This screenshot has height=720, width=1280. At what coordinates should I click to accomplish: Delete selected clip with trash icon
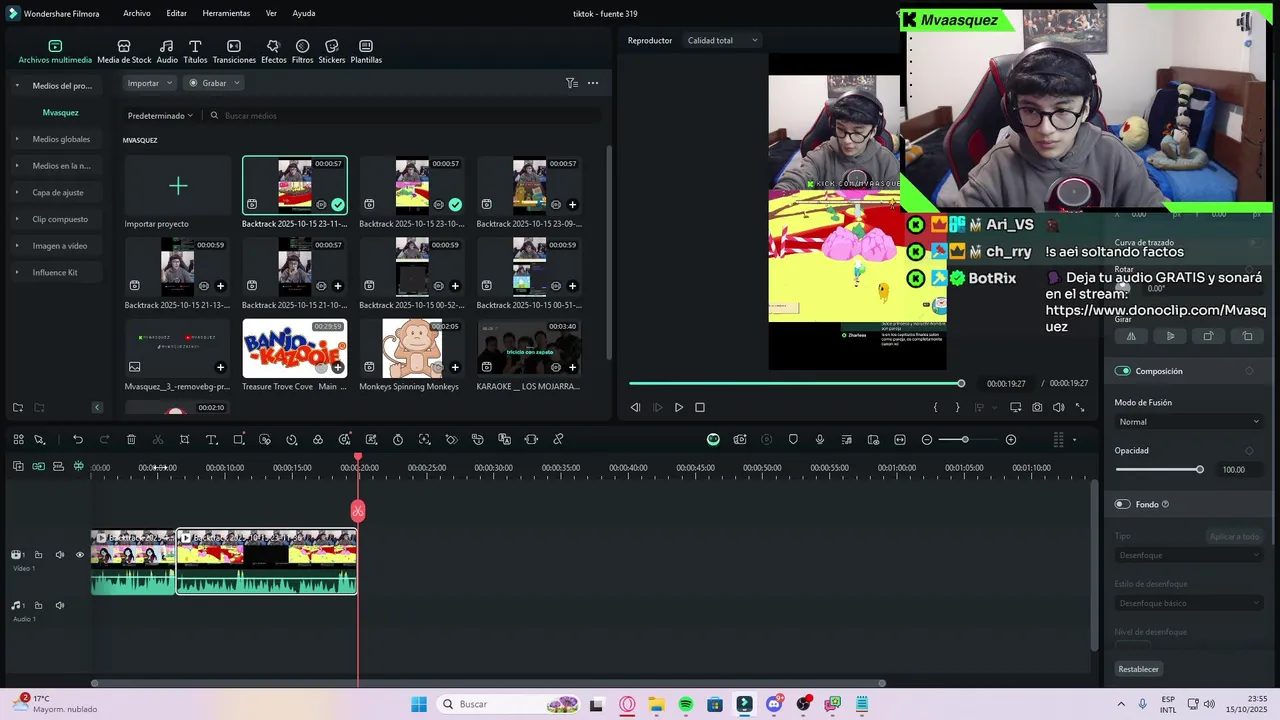131,440
